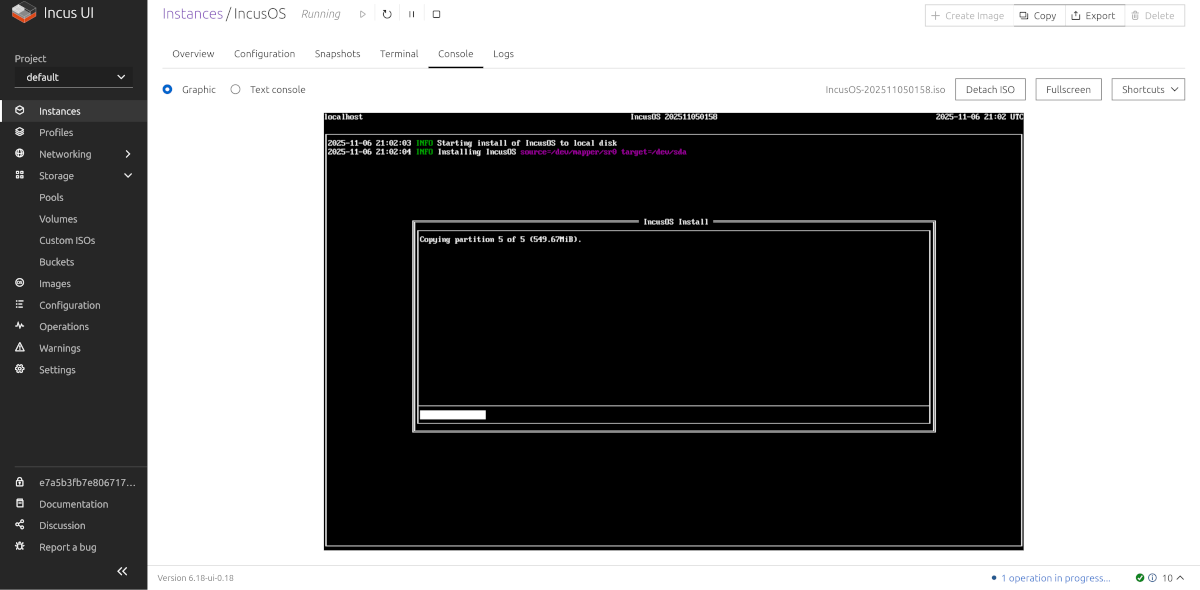
Task: Stop the IncusOS instance
Action: pos(435,13)
